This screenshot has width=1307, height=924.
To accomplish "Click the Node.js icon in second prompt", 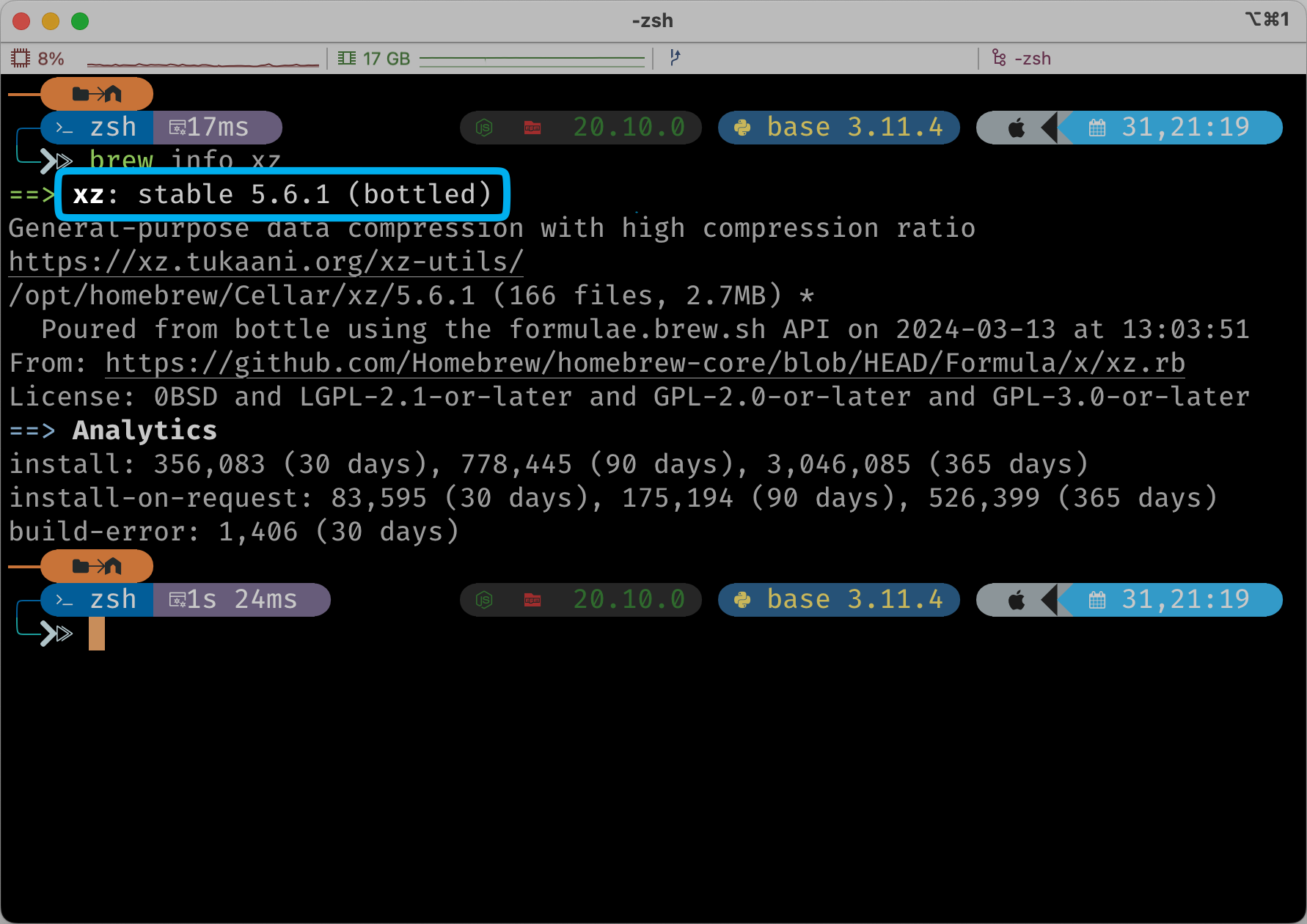I will (x=484, y=601).
